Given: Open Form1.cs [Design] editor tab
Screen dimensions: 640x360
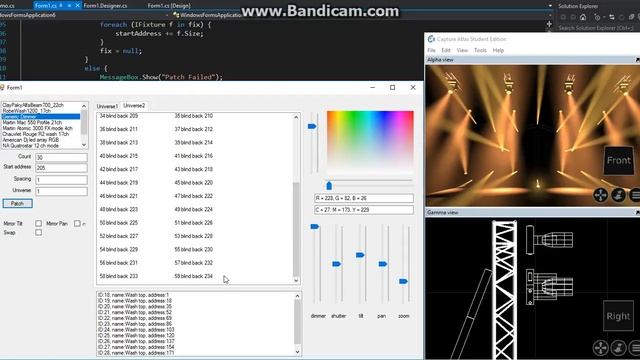Looking at the screenshot, I should point(169,6).
